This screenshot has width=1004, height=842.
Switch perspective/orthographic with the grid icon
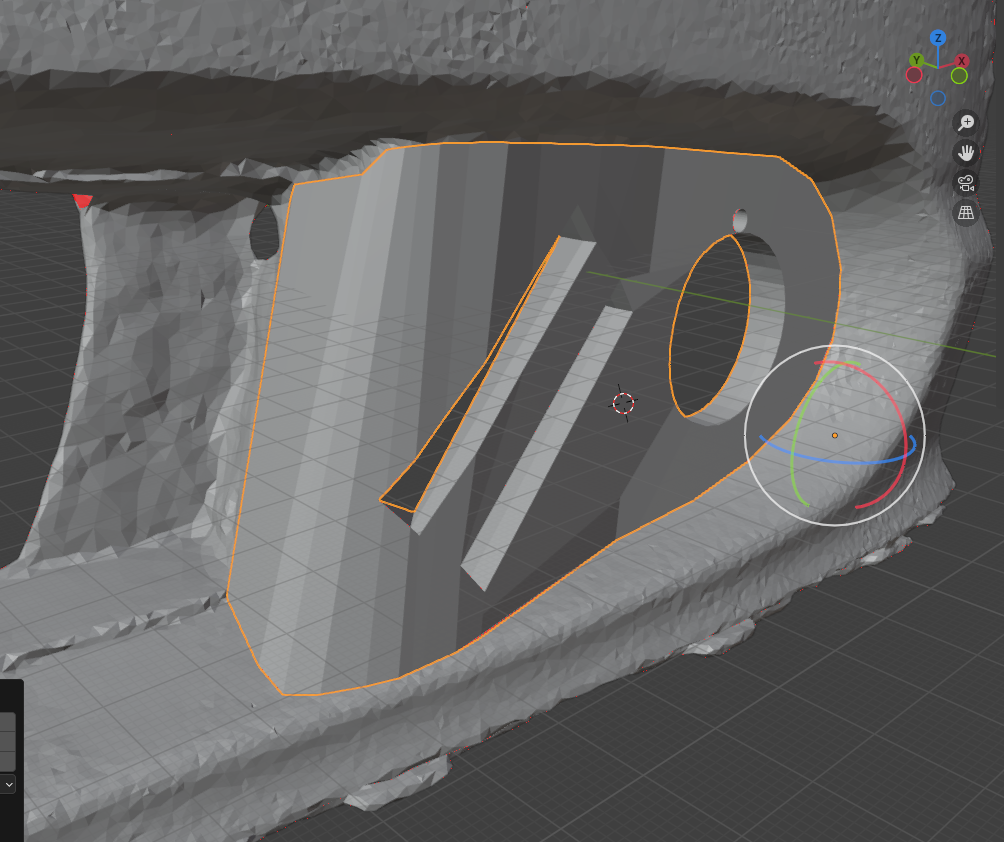coord(966,213)
